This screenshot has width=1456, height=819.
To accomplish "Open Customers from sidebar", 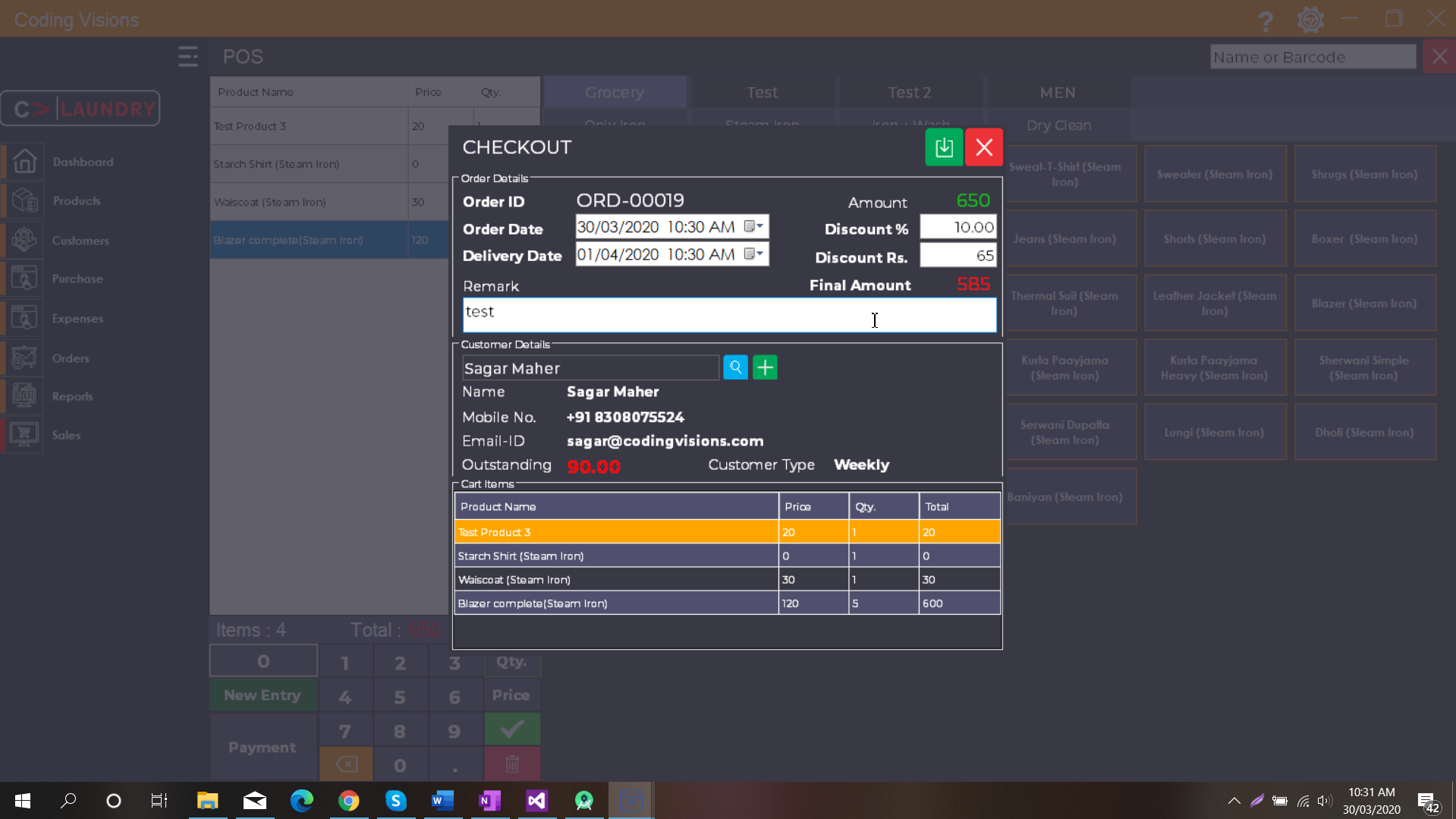I will pyautogui.click(x=80, y=241).
